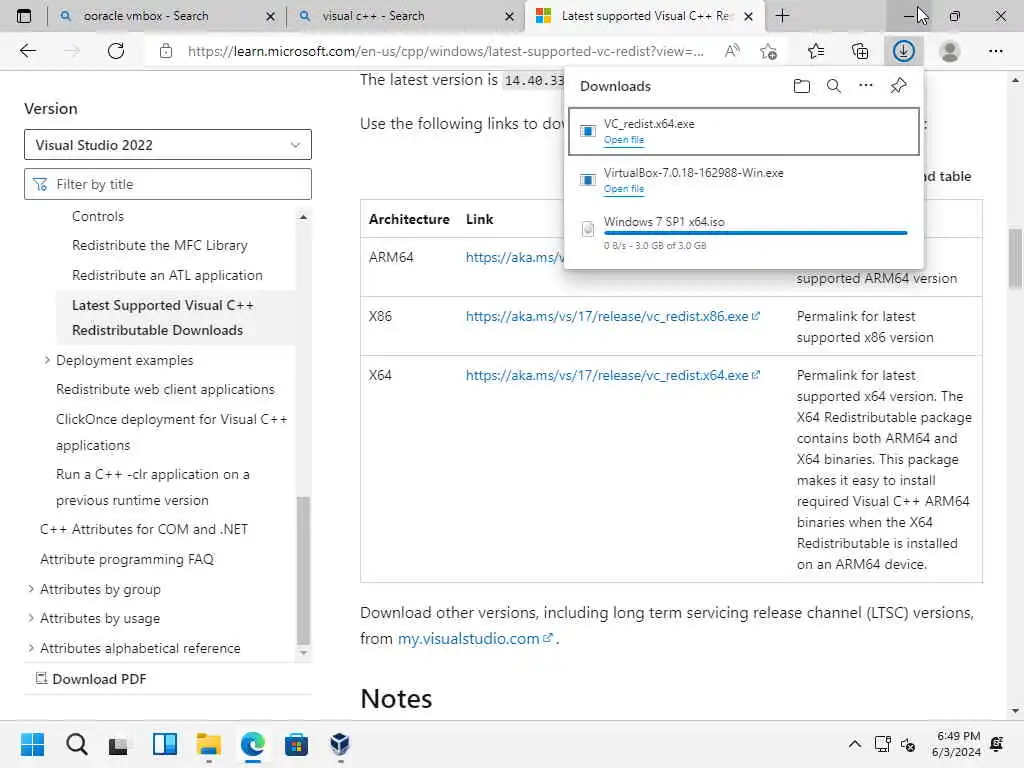Click the page vertical scrollbar thumb
Viewport: 1024px width, 768px height.
1015,259
